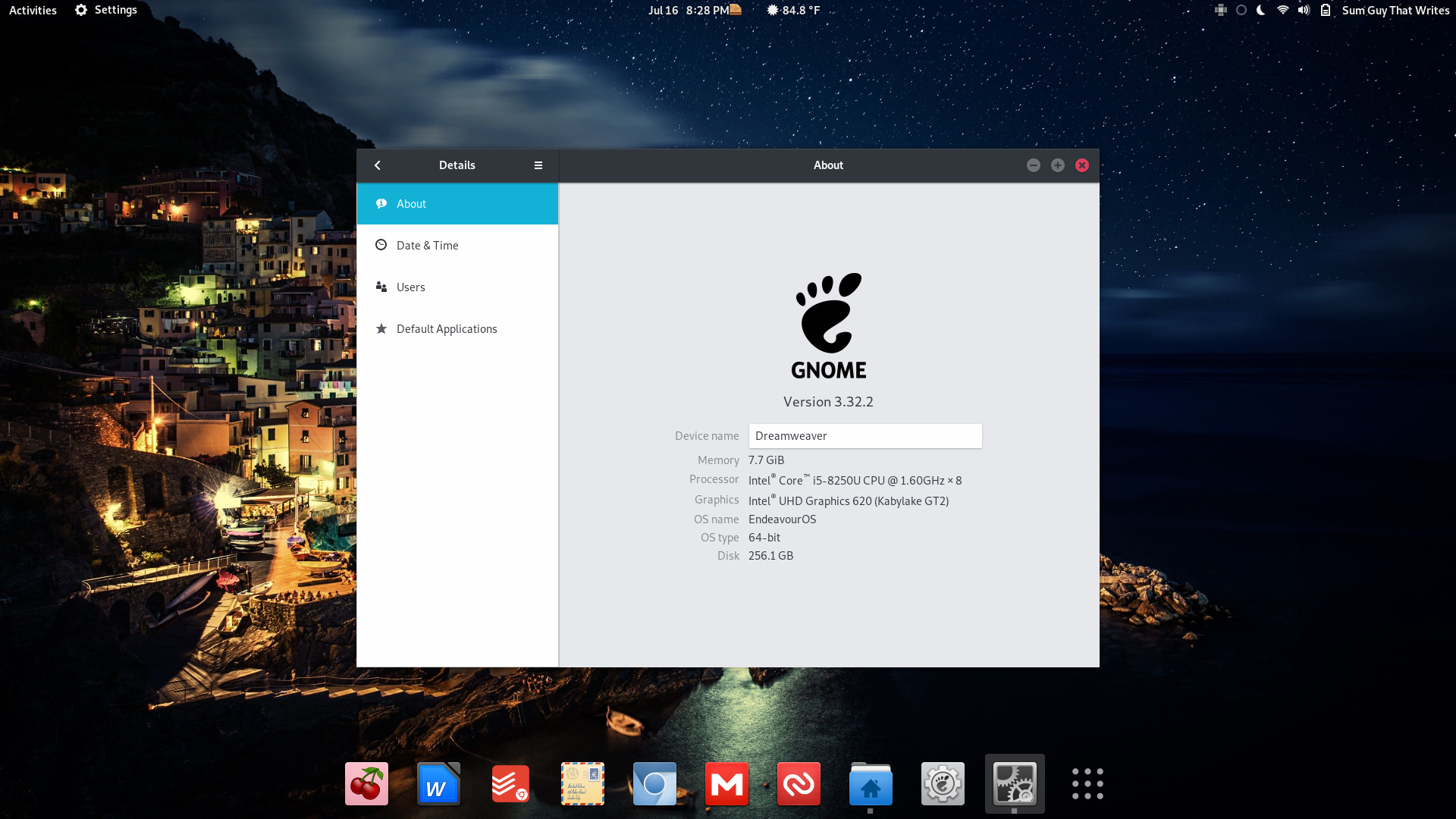1456x819 pixels.
Task: Open the home folder Files icon in dock
Action: pyautogui.click(x=871, y=783)
